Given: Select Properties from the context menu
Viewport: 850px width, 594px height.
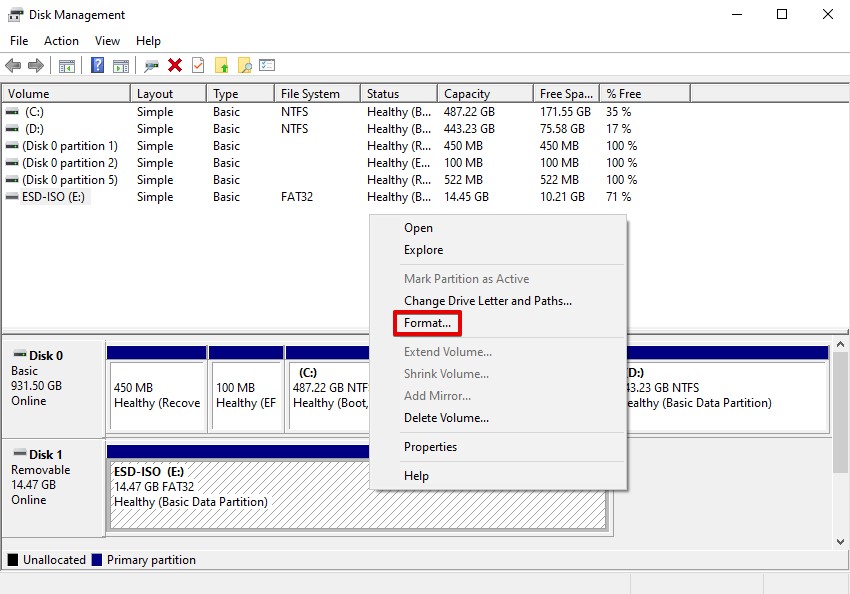Looking at the screenshot, I should pyautogui.click(x=430, y=447).
